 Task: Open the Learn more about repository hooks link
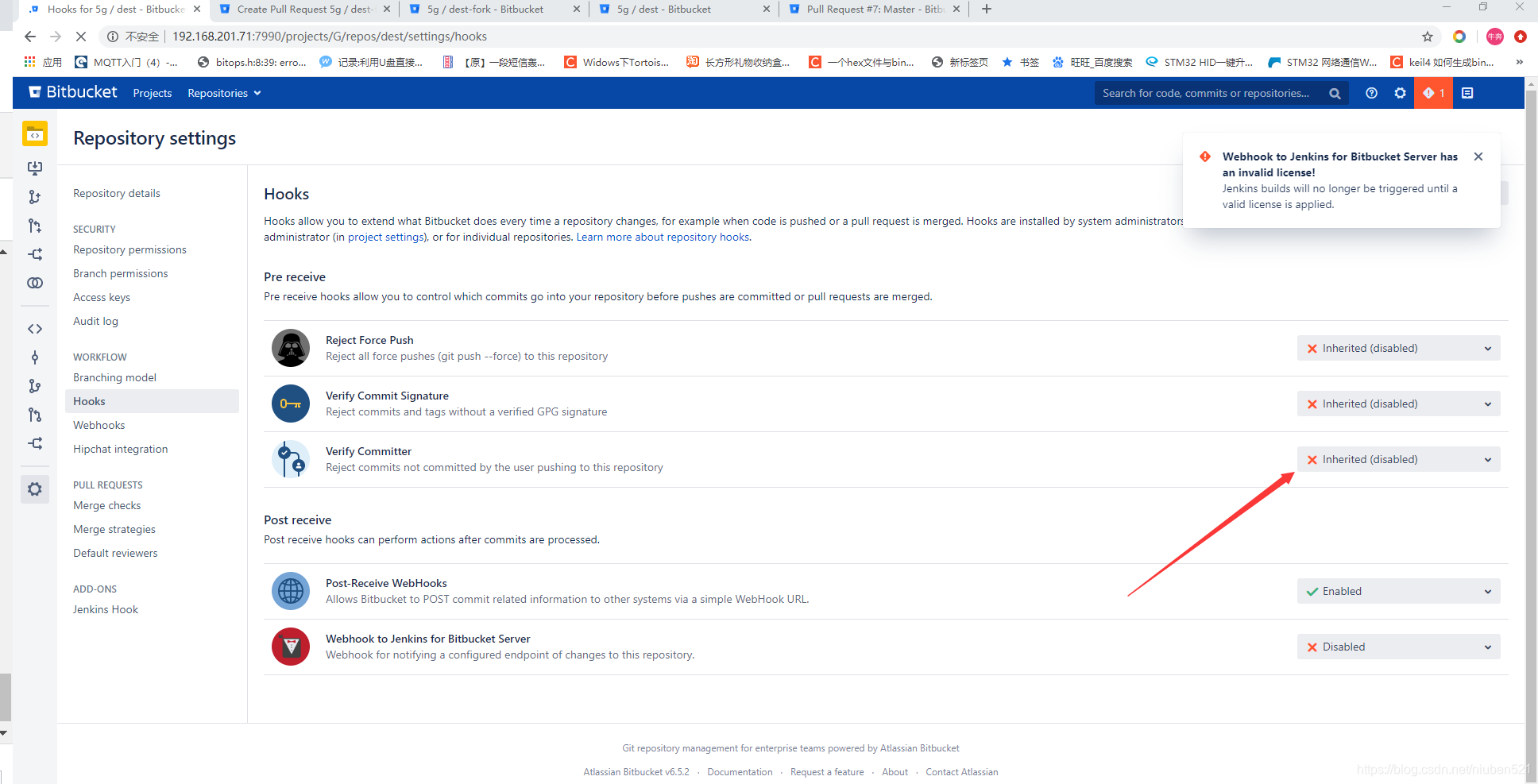(x=662, y=237)
